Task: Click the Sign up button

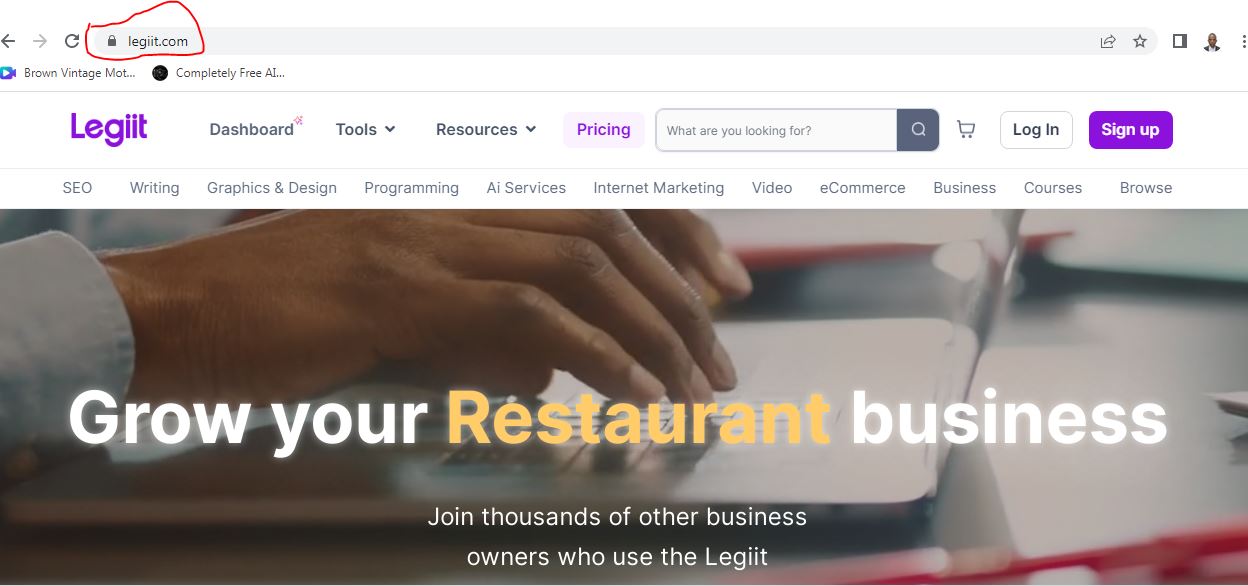Action: pos(1130,130)
